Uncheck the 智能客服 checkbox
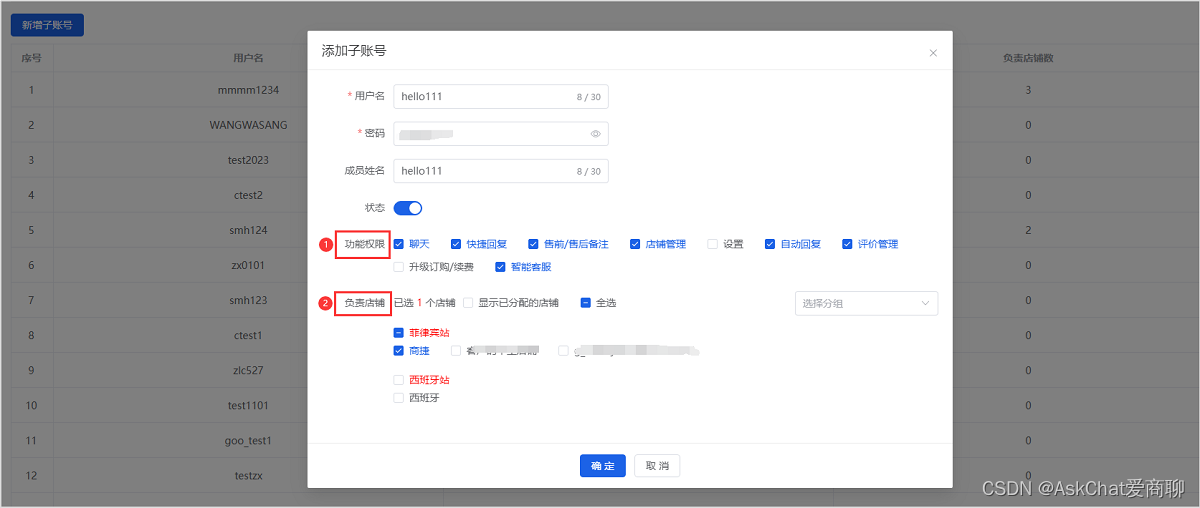Screen dimensions: 1200x508 tap(500, 267)
